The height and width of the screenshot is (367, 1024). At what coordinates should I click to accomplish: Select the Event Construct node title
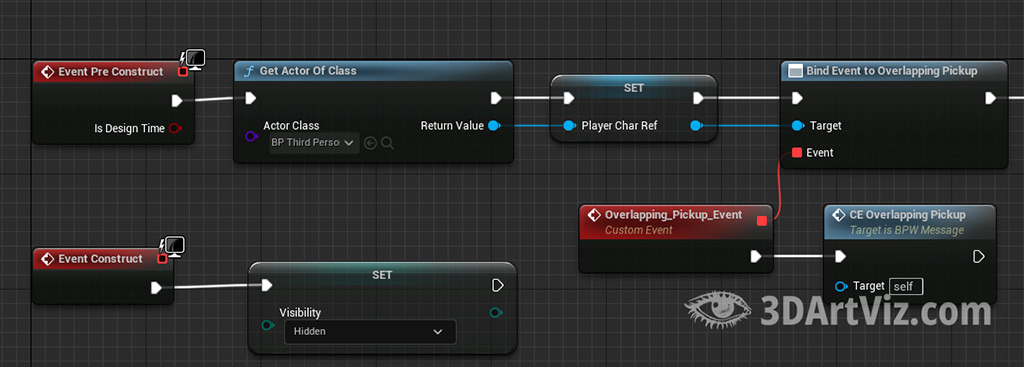[x=101, y=259]
